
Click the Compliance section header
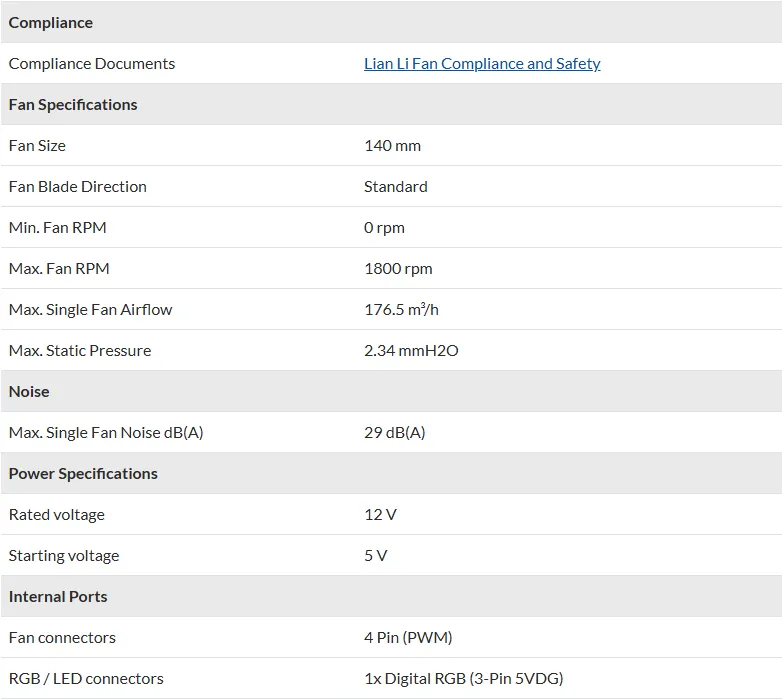51,23
